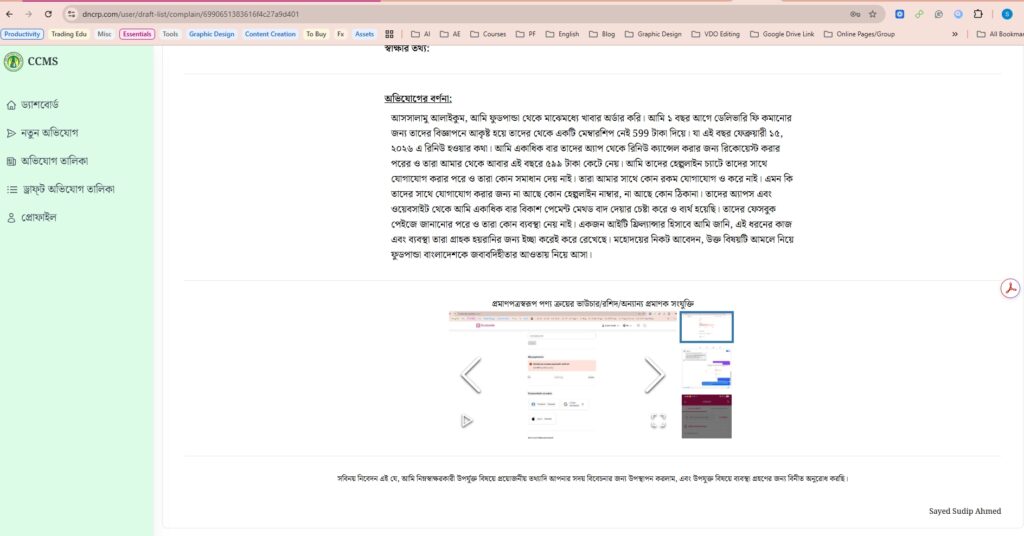Show the previous attachment image with left arrow
Viewport: 1024px width, 536px height.
click(470, 375)
